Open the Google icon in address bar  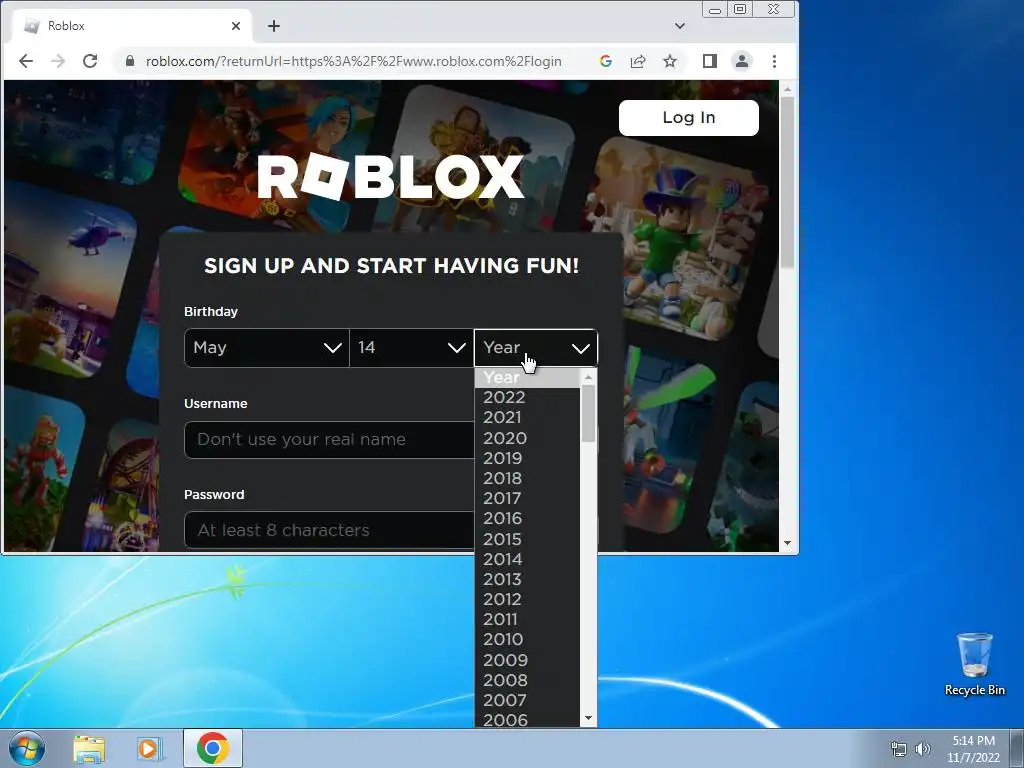point(605,61)
